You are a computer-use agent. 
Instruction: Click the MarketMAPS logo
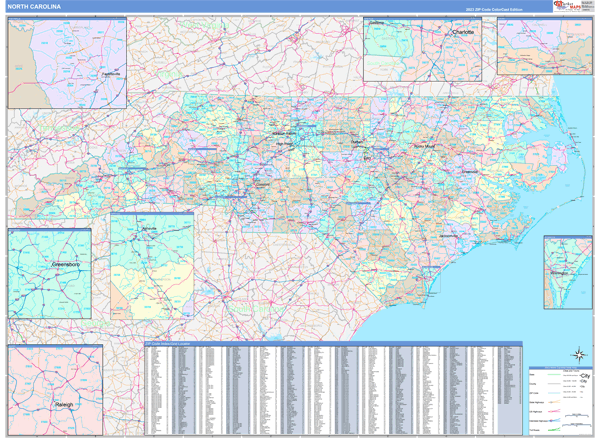567,6
